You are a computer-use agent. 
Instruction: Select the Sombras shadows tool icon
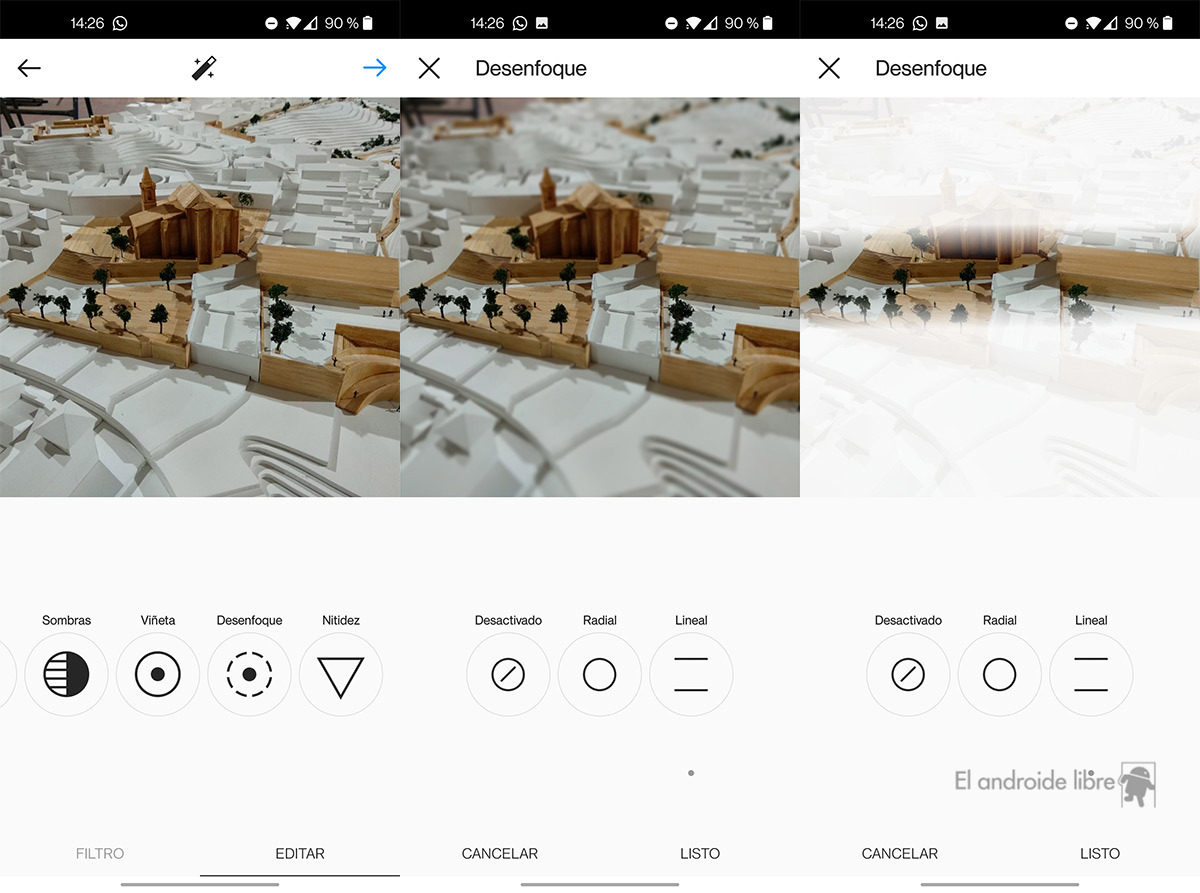66,675
